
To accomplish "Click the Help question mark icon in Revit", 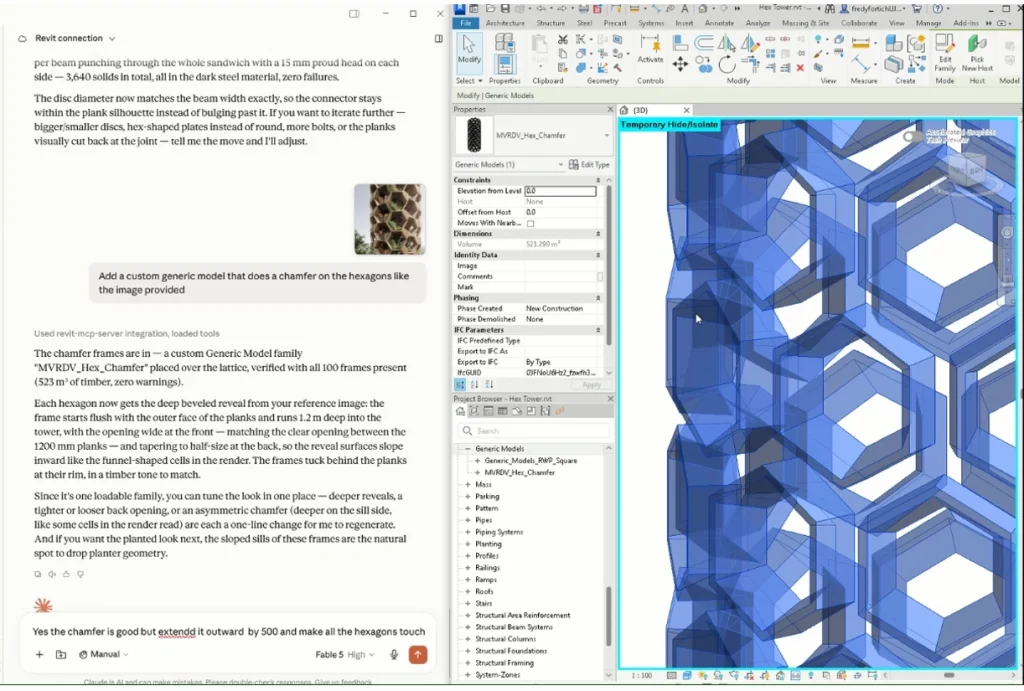I will (938, 8).
